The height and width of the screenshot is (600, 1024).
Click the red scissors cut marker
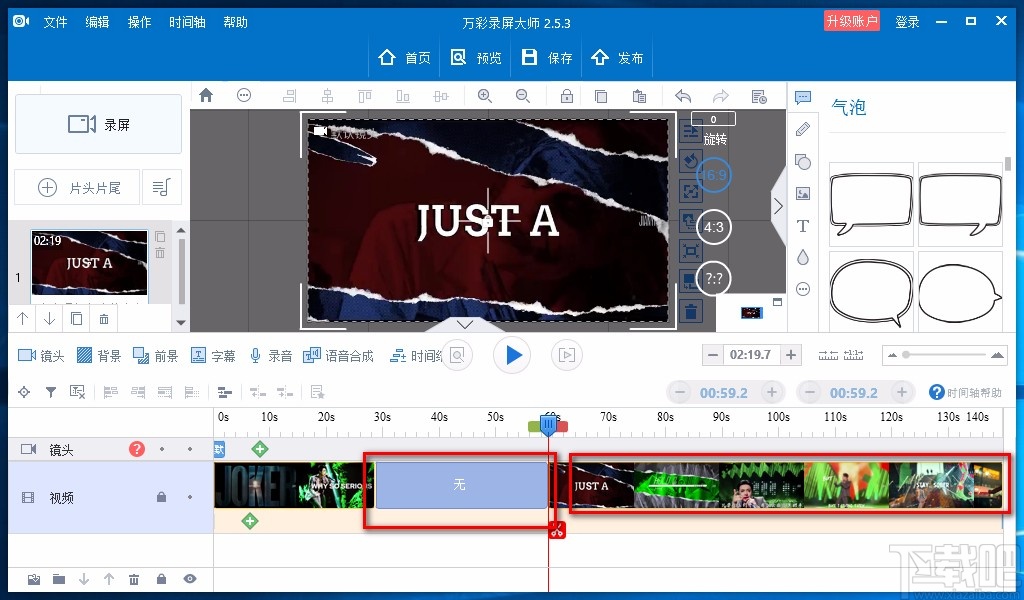coord(557,530)
